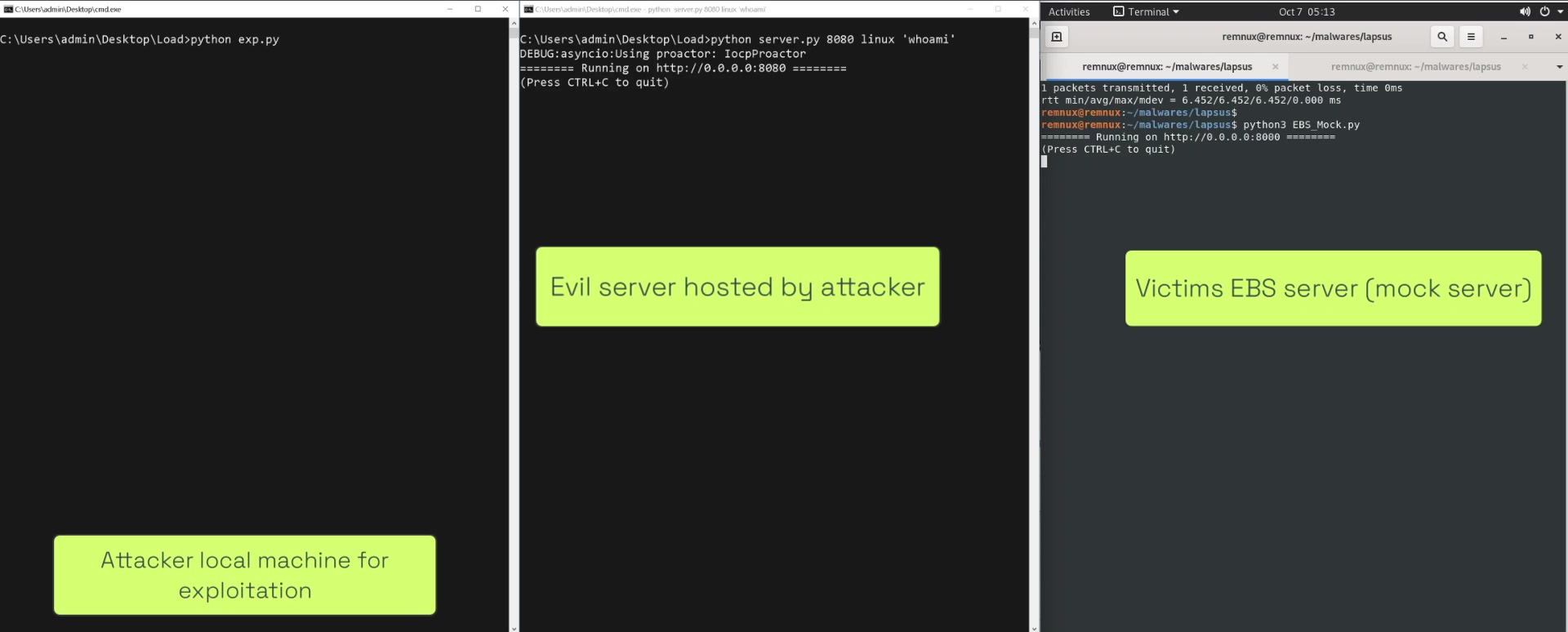Click the cmd.exe icon in left window title
1568x632 pixels.
(x=8, y=9)
